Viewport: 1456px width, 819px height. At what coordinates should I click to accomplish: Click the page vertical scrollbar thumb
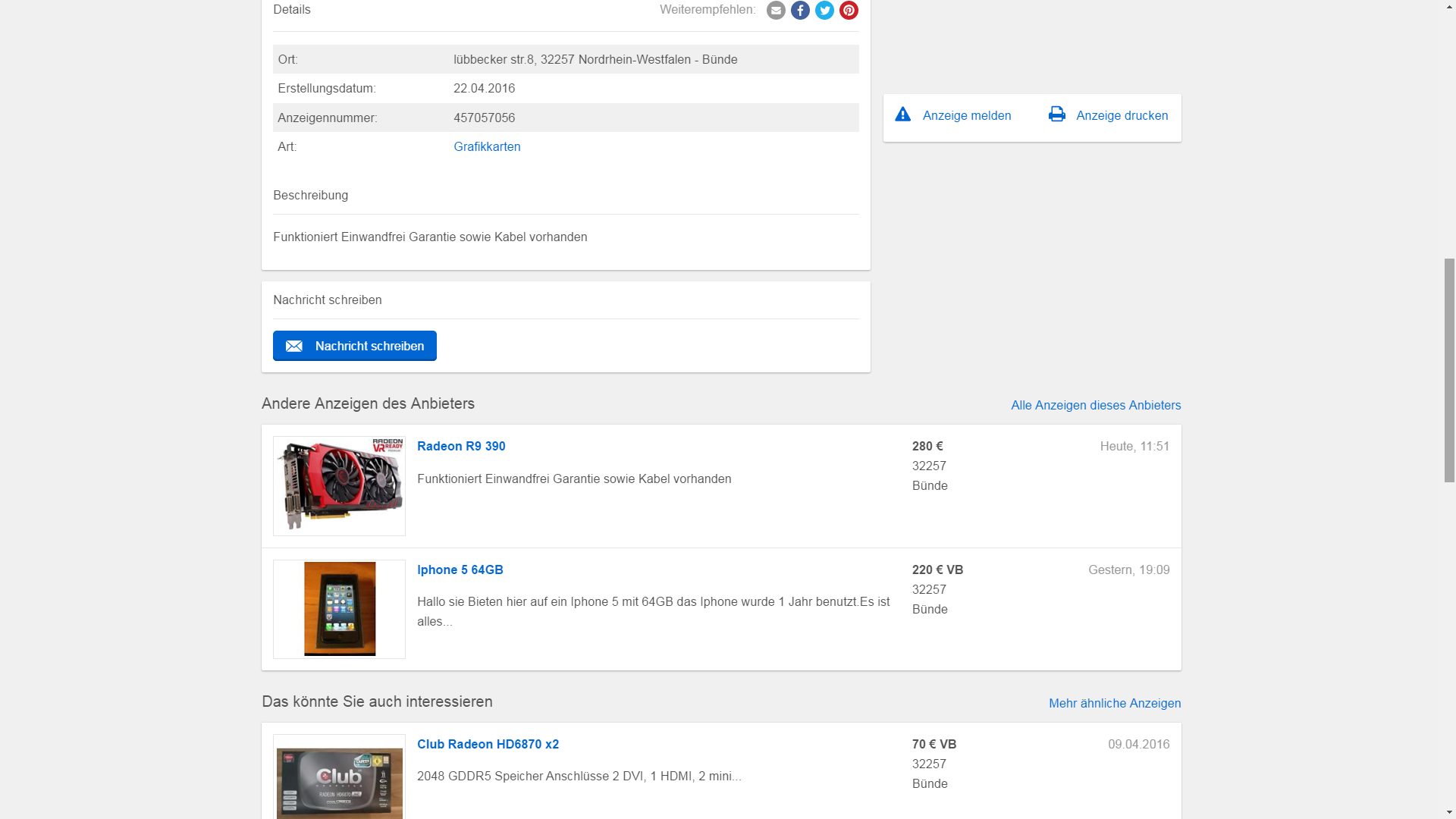[x=1449, y=370]
